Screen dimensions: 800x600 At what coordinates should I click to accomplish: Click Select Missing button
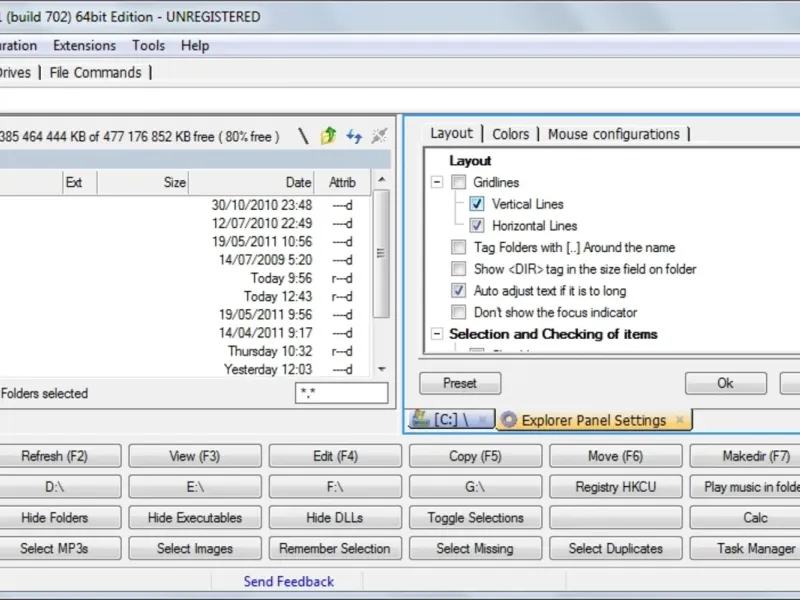pyautogui.click(x=476, y=548)
